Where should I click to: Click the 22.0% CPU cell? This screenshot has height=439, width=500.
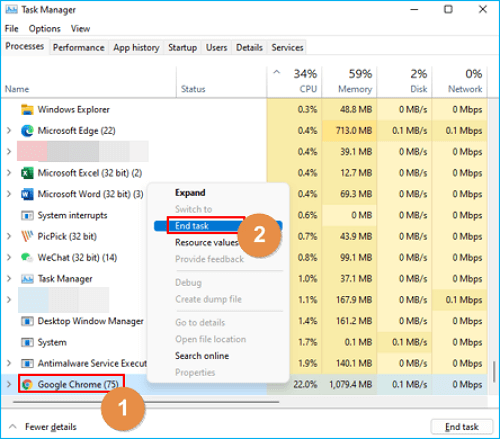coord(305,385)
